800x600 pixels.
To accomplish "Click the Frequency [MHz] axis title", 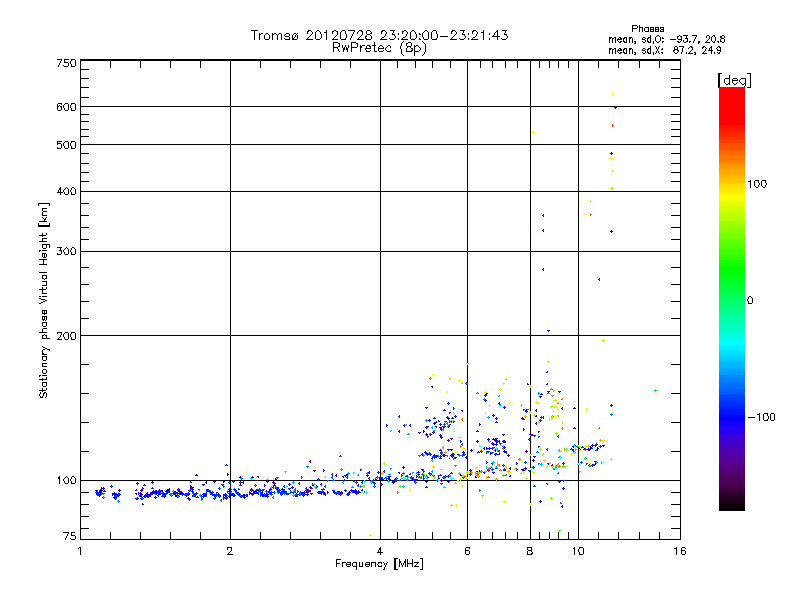I will 379,564.
